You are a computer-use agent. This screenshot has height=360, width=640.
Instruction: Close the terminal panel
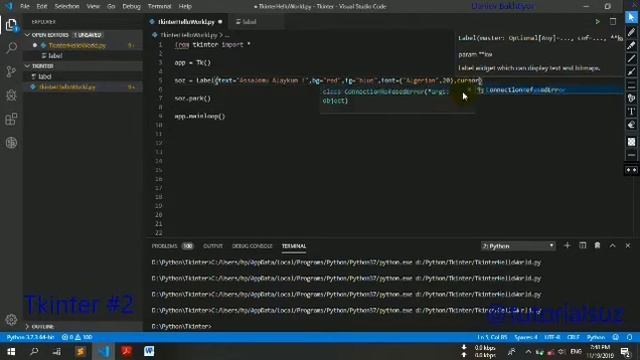[x=628, y=246]
